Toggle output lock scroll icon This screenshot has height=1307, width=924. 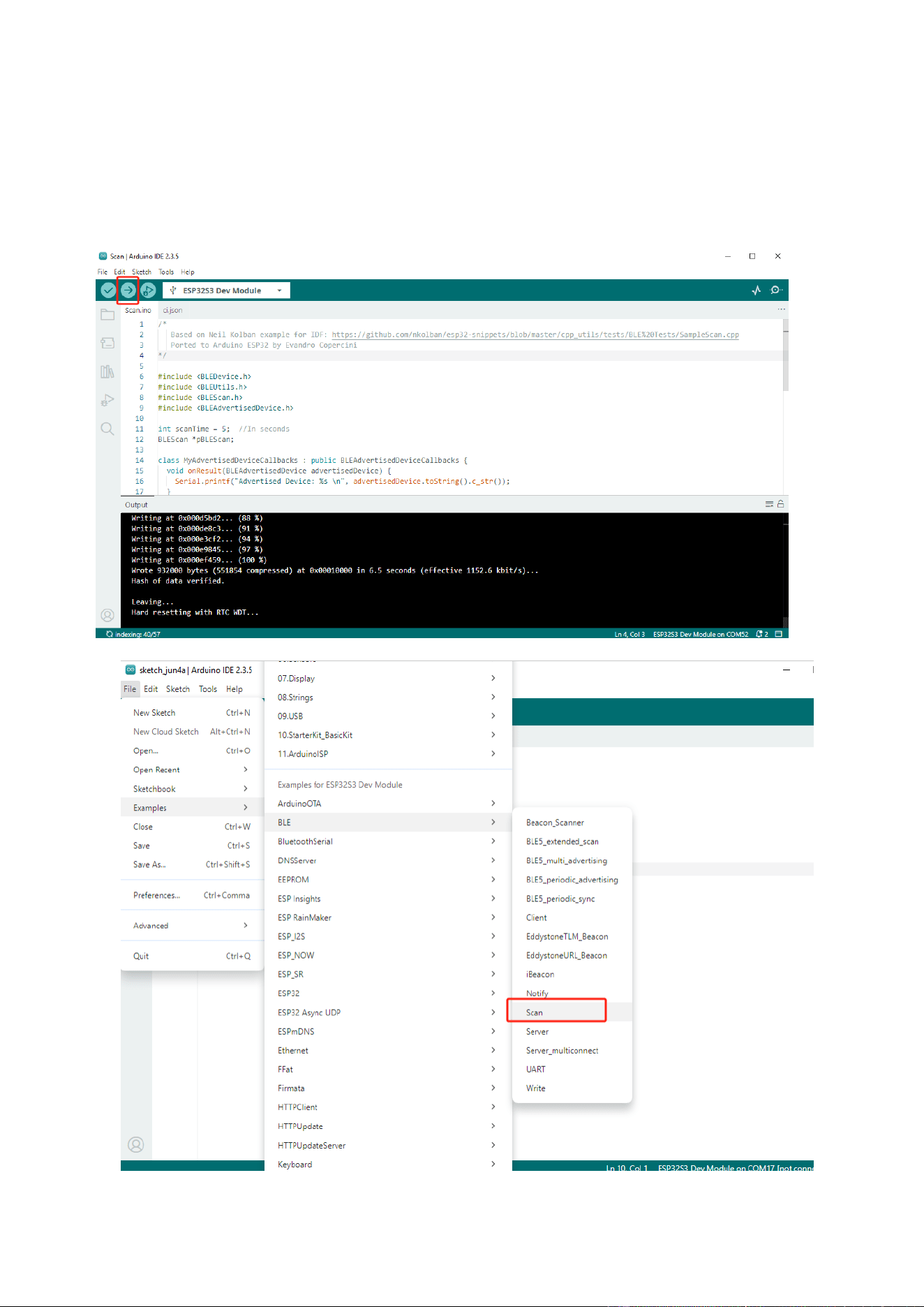(781, 504)
